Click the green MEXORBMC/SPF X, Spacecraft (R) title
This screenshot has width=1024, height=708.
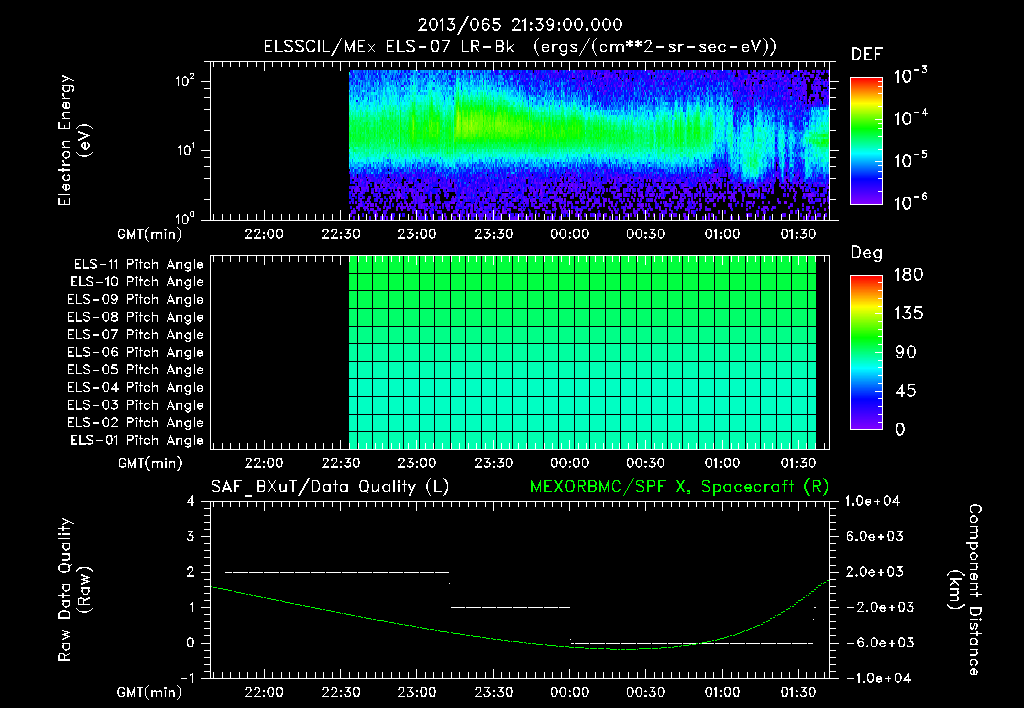(x=679, y=487)
